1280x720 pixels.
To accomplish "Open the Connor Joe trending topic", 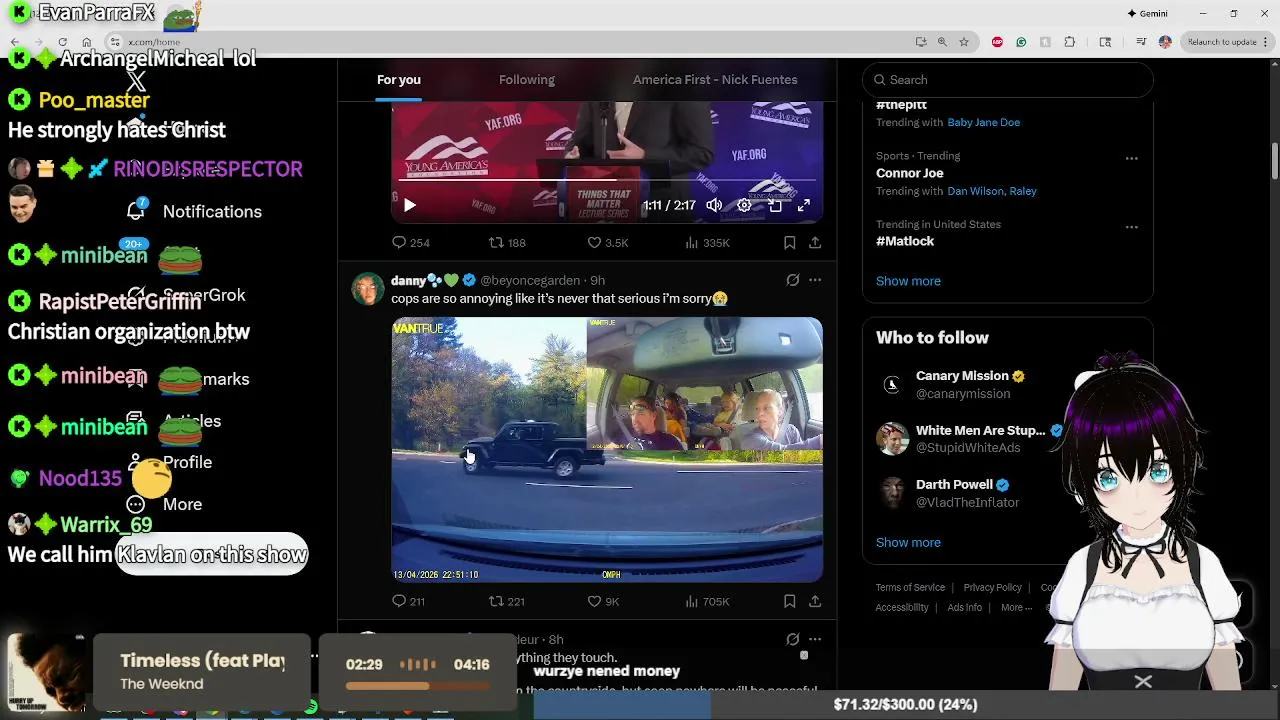I will [909, 173].
